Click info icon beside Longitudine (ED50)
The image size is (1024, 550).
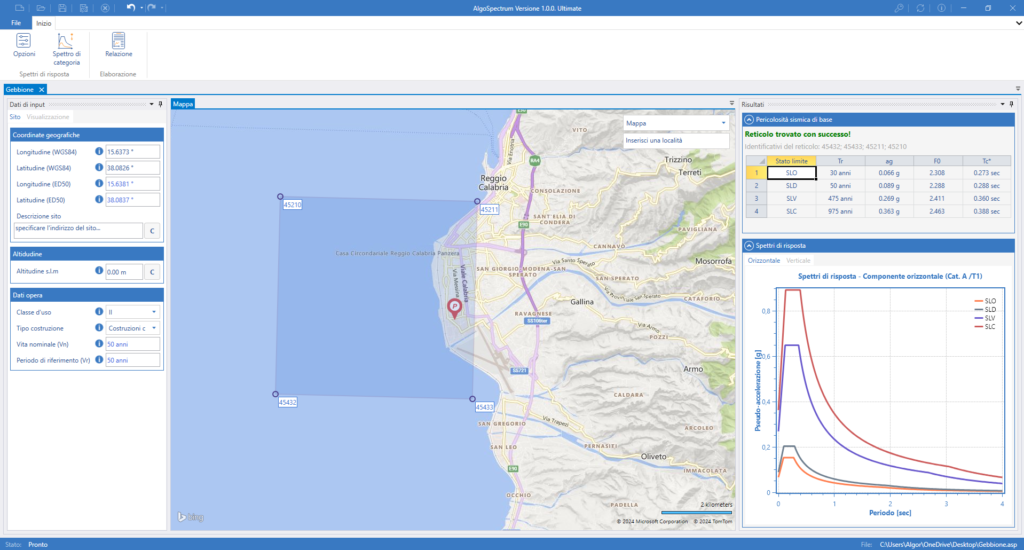tap(99, 184)
